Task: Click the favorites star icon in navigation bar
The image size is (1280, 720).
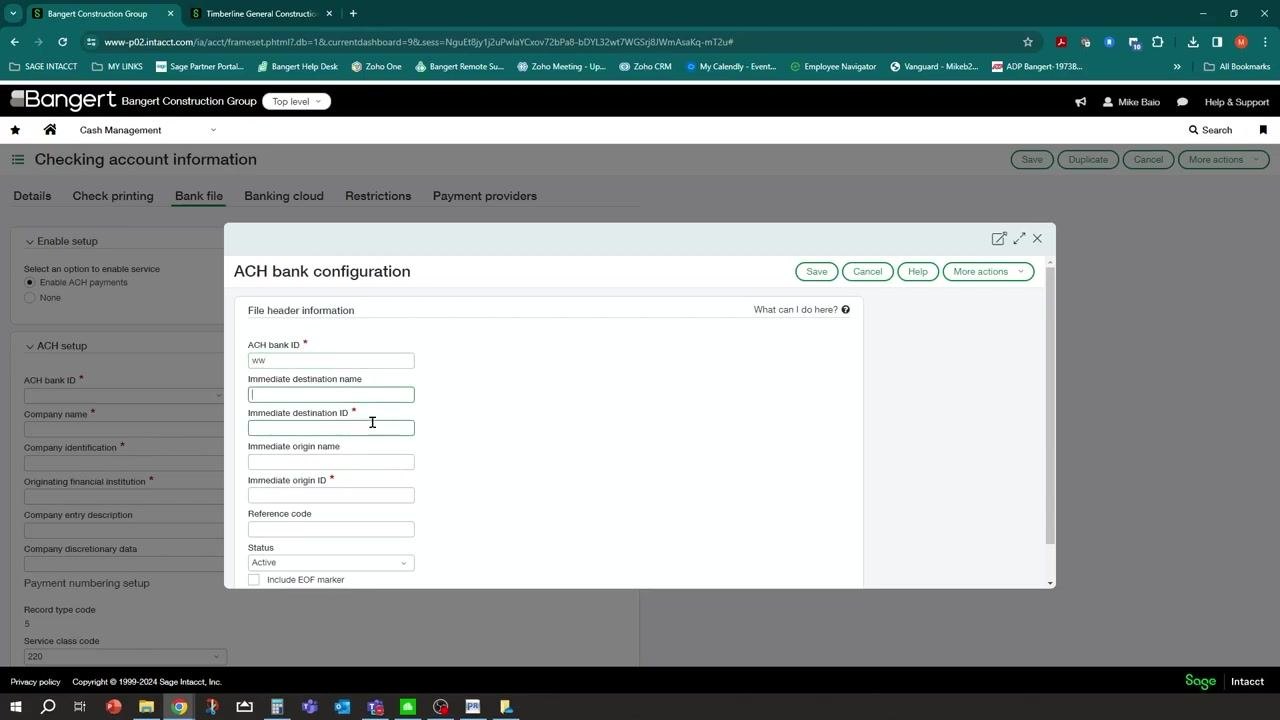Action: point(15,130)
